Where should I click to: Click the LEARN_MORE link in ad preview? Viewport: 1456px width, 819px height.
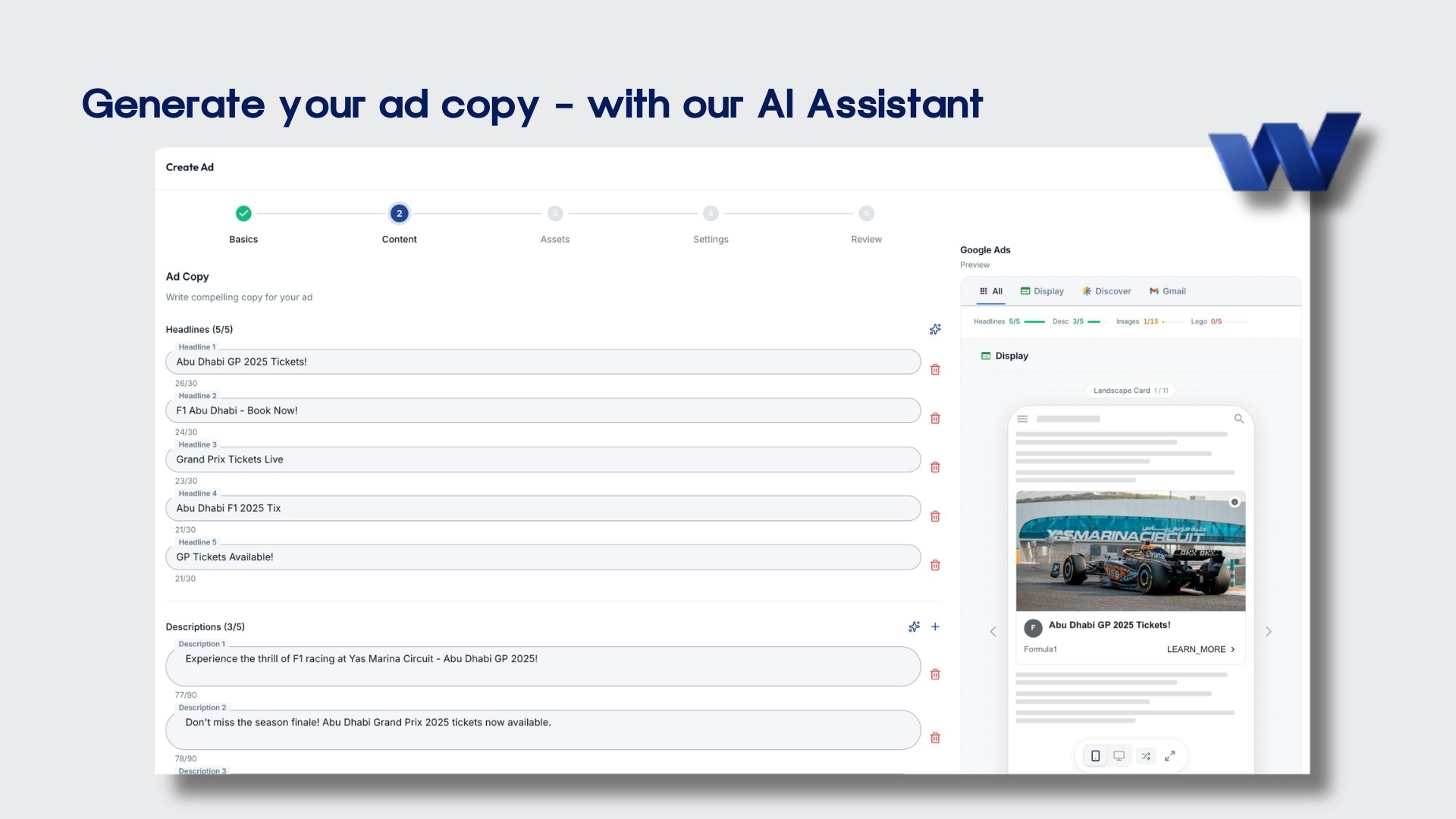pos(1200,649)
